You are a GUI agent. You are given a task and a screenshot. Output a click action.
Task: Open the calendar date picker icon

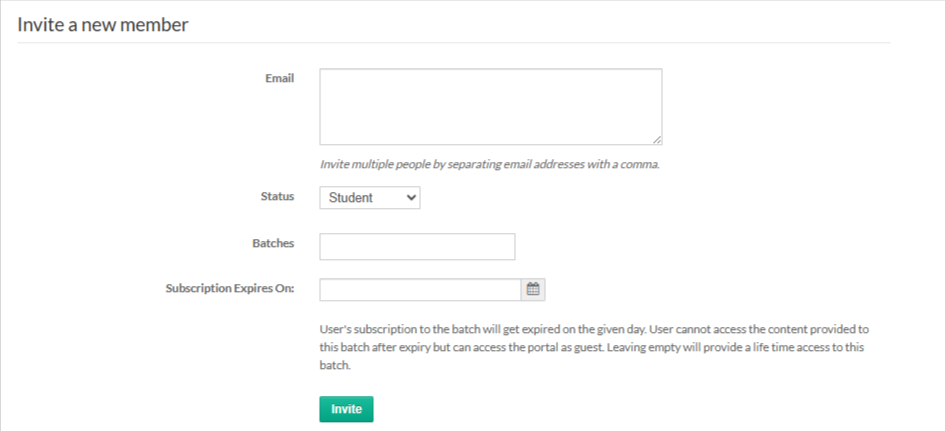click(533, 289)
